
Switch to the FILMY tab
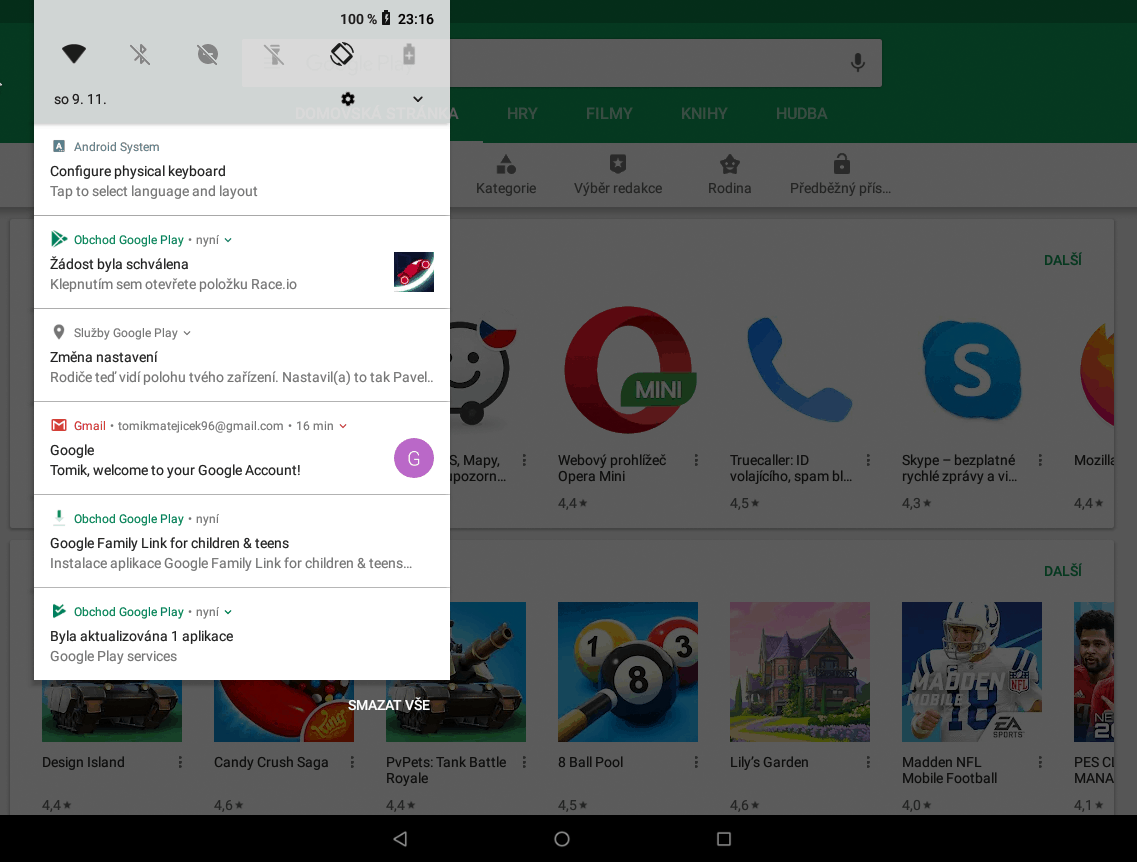tap(609, 114)
